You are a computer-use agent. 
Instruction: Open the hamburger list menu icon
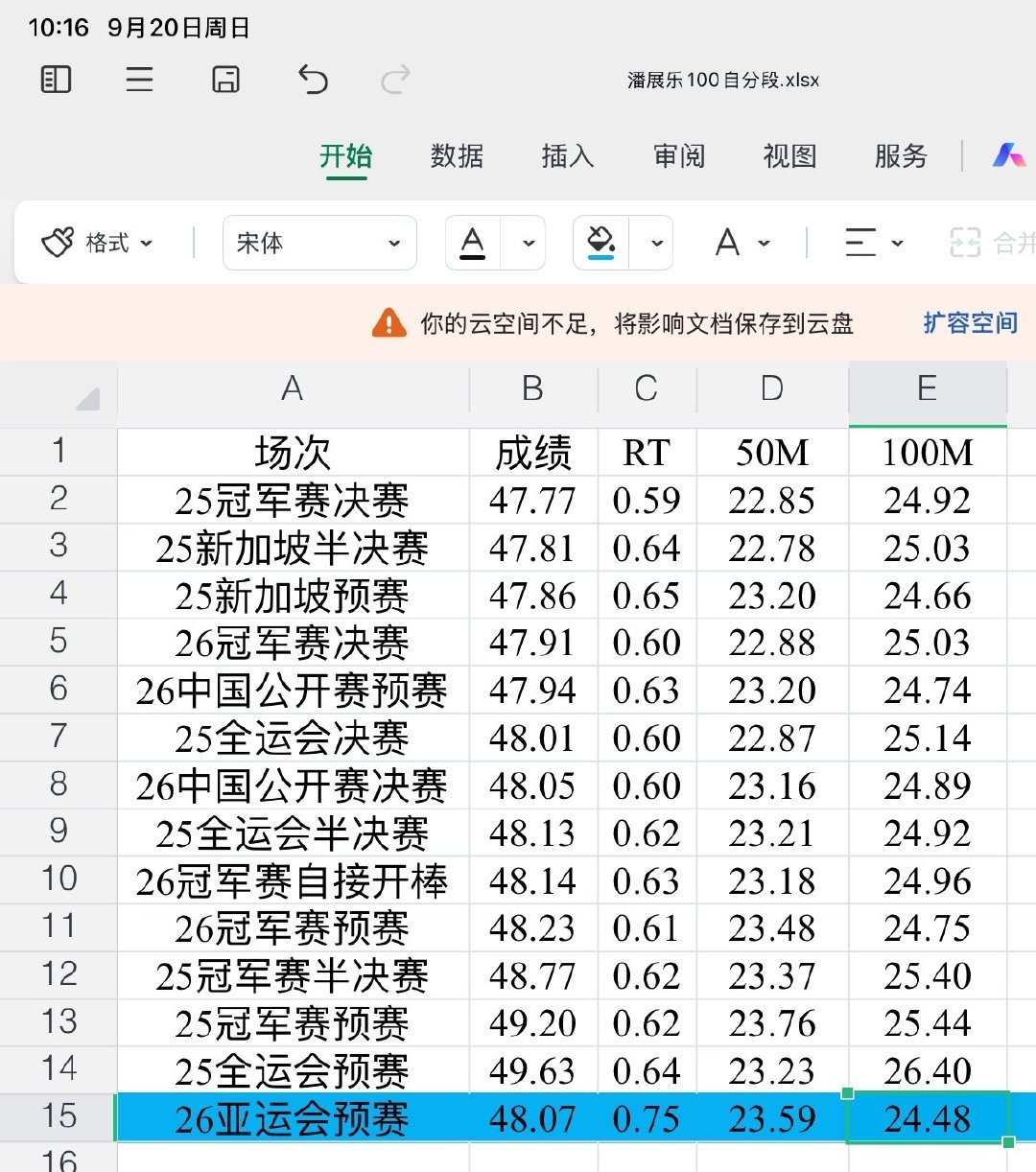tap(140, 79)
